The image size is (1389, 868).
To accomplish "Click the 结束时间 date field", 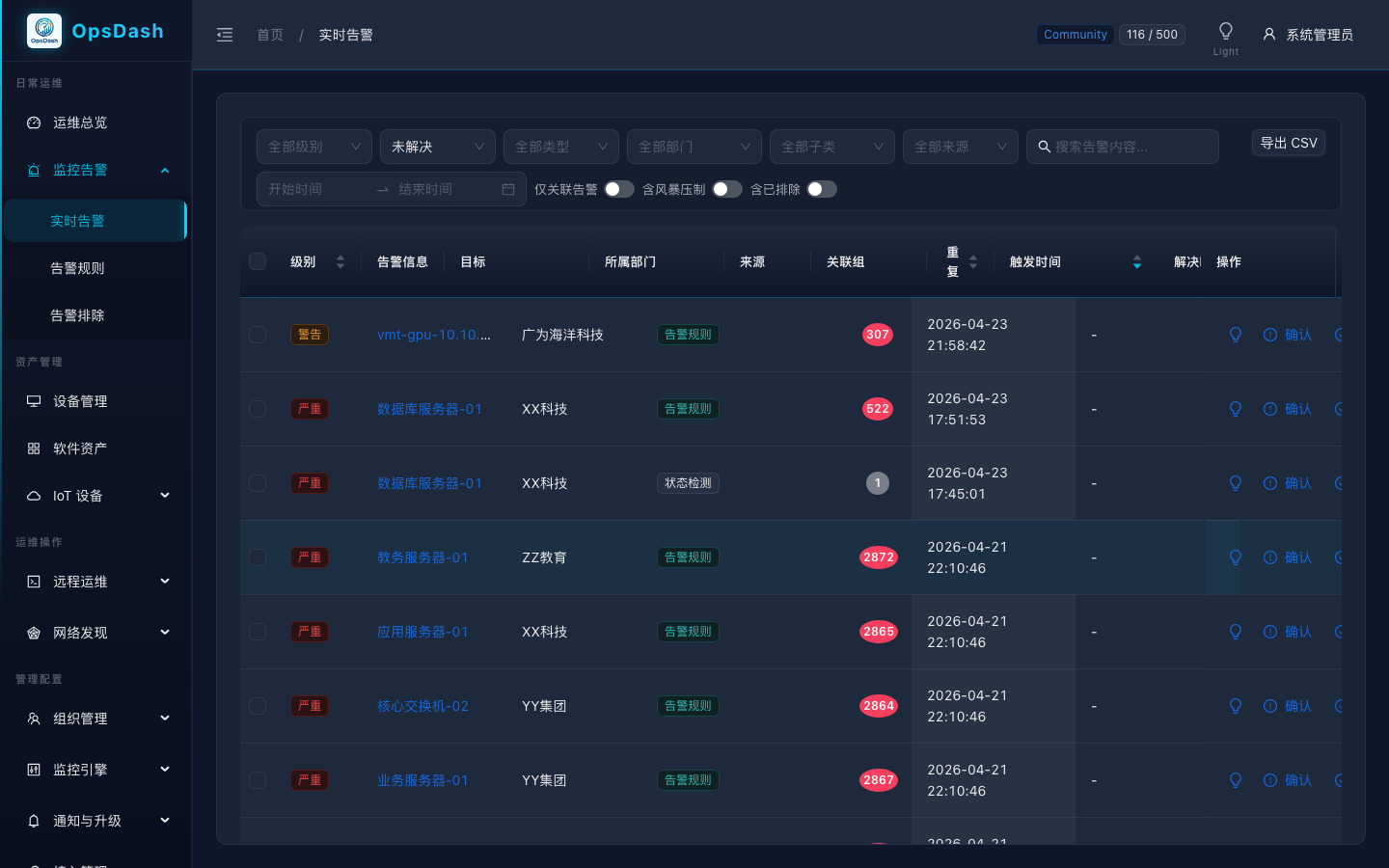I will [444, 189].
